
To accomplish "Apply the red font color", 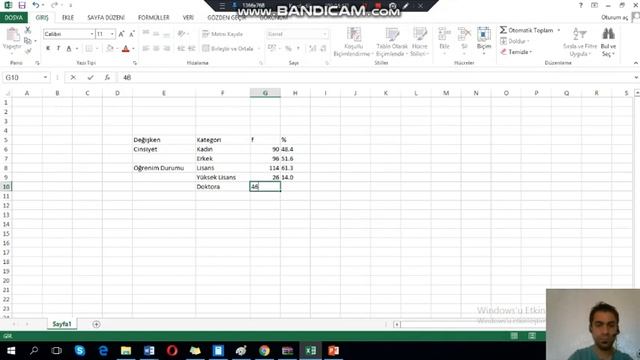I will (x=126, y=49).
